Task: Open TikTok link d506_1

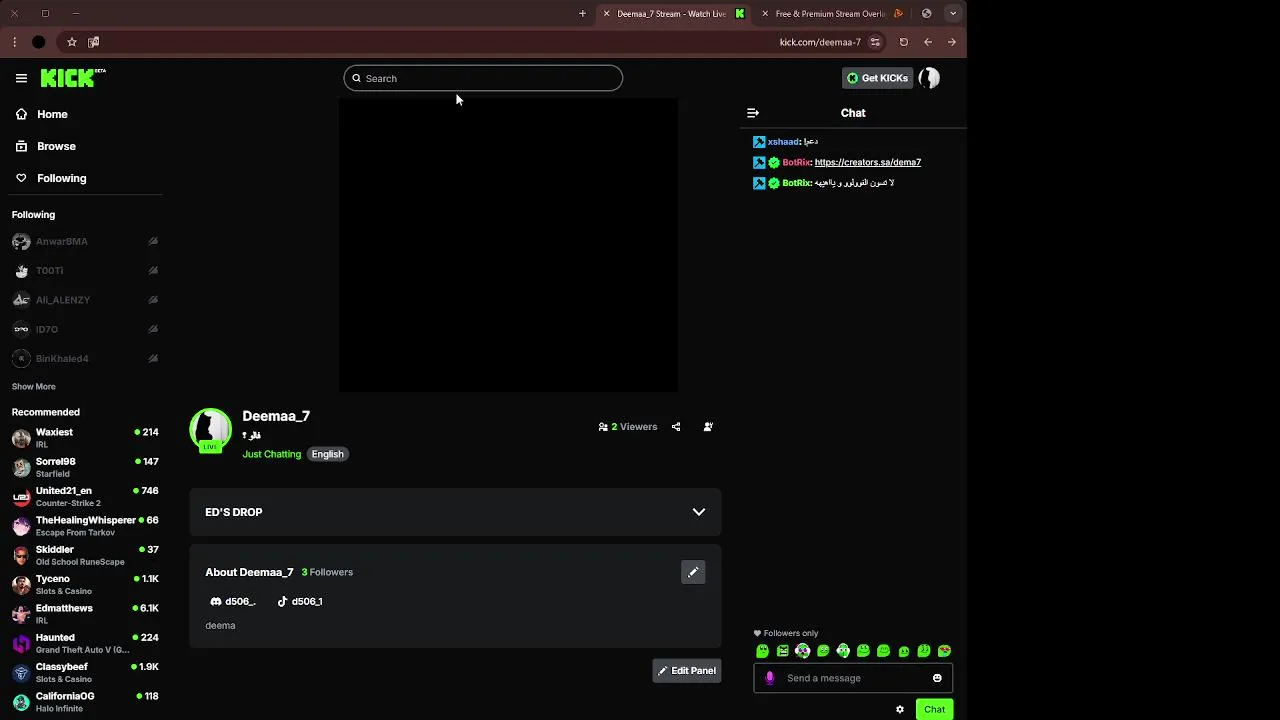Action: [x=300, y=601]
